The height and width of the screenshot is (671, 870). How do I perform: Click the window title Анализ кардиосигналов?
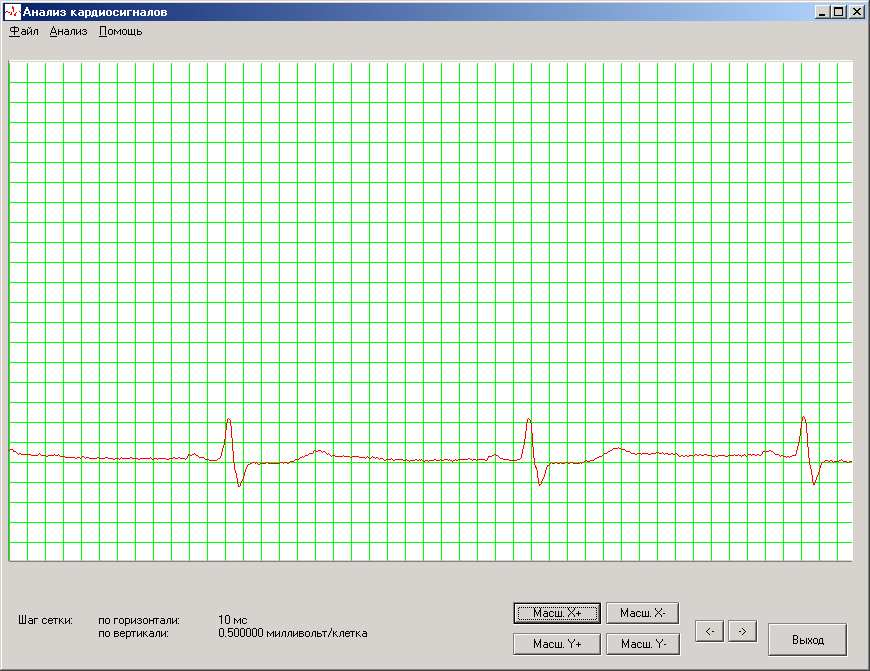[x=95, y=12]
